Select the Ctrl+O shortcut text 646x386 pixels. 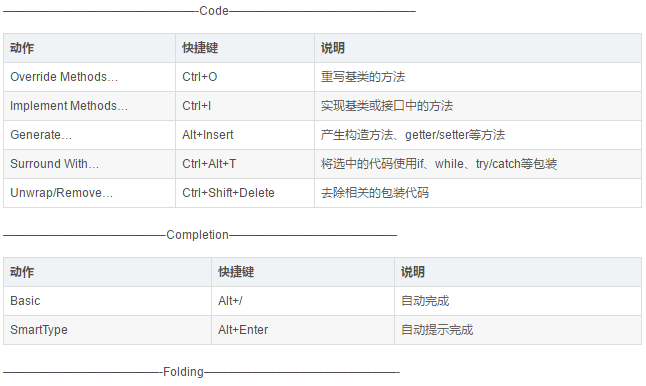[199, 77]
